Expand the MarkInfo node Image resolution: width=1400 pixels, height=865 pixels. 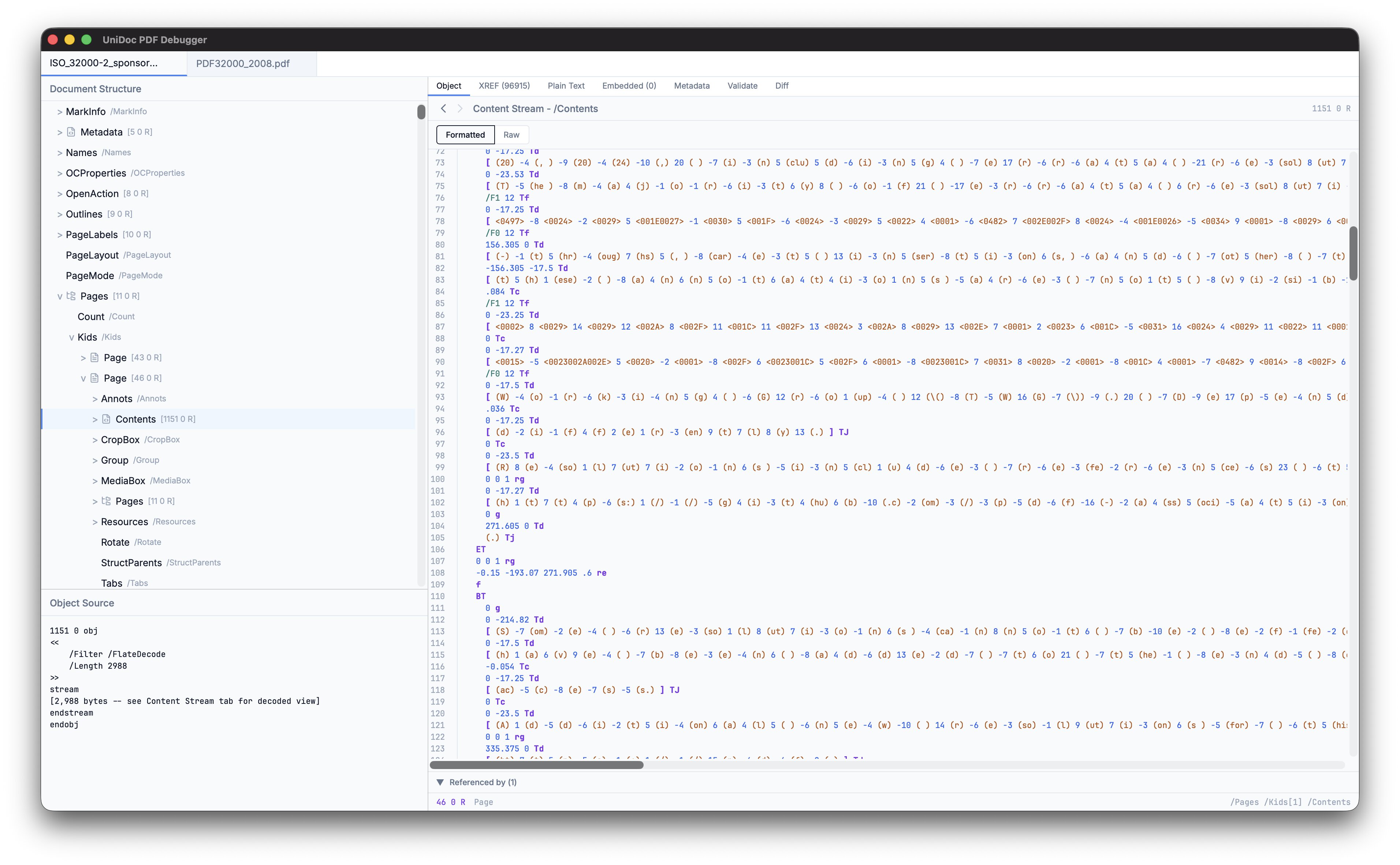[59, 112]
